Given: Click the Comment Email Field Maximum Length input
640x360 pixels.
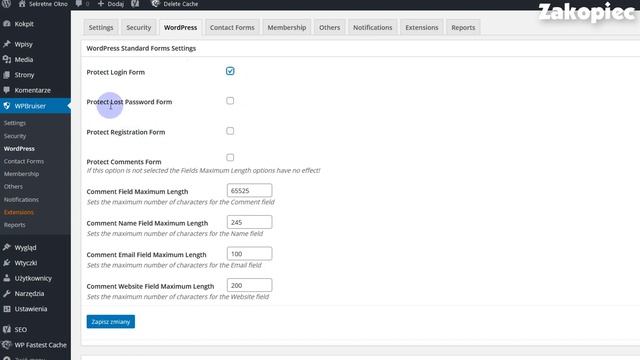Looking at the screenshot, I should [x=249, y=253].
